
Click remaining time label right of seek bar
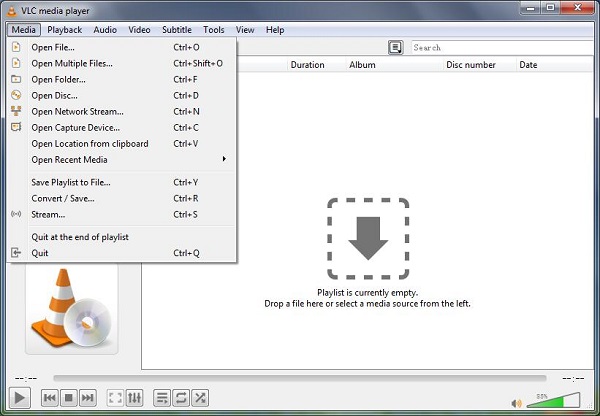(x=573, y=378)
